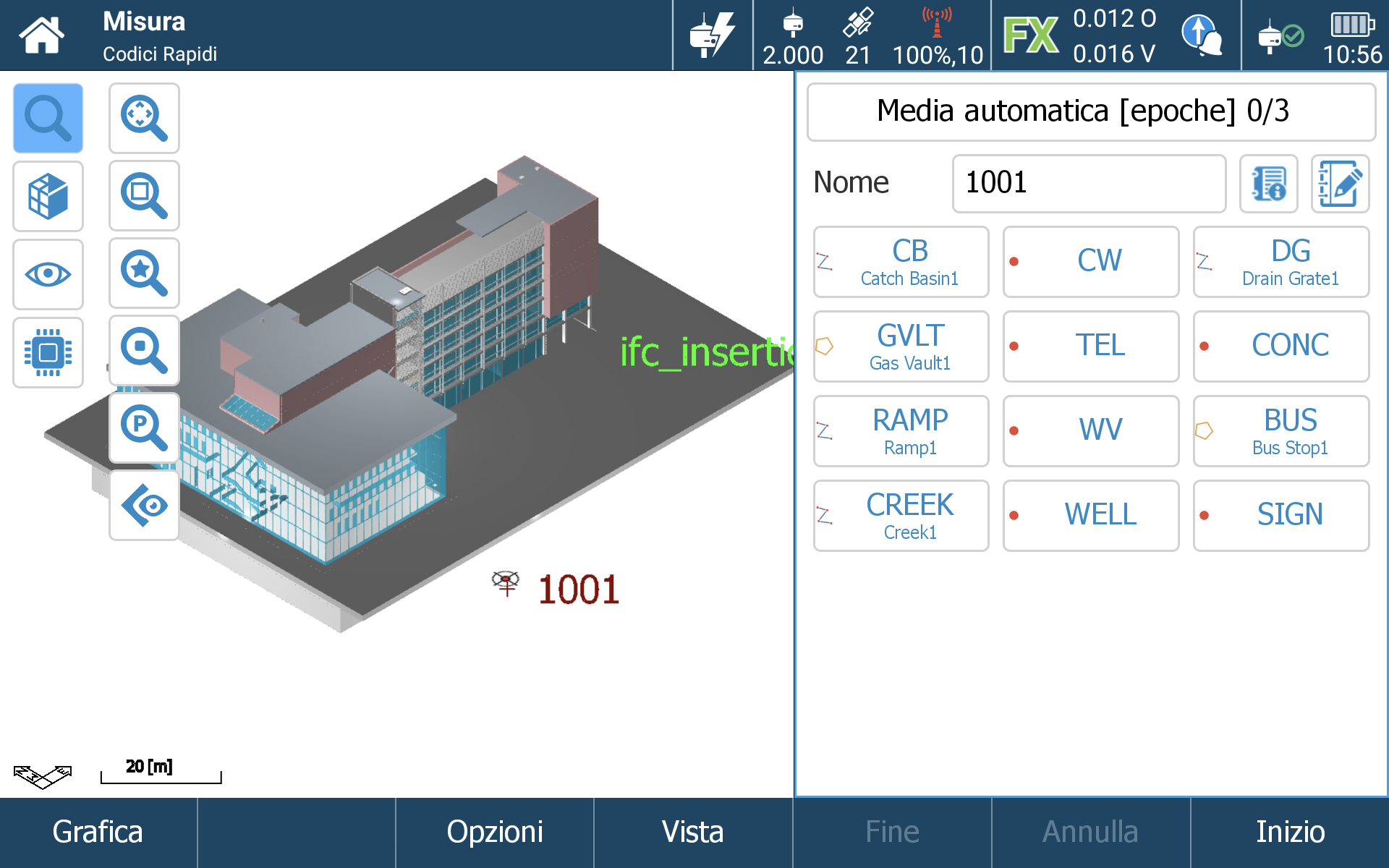Click the Nome input field 1001
Screen dimensions: 1389x868
pyautogui.click(x=1089, y=184)
